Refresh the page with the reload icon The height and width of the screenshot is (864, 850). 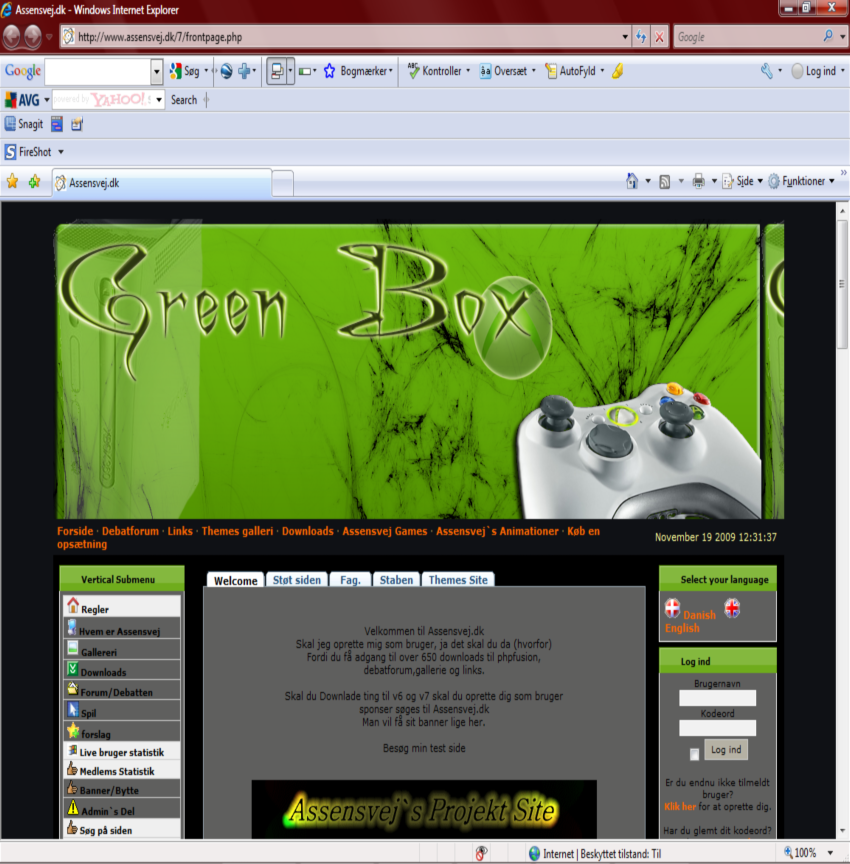coord(641,37)
